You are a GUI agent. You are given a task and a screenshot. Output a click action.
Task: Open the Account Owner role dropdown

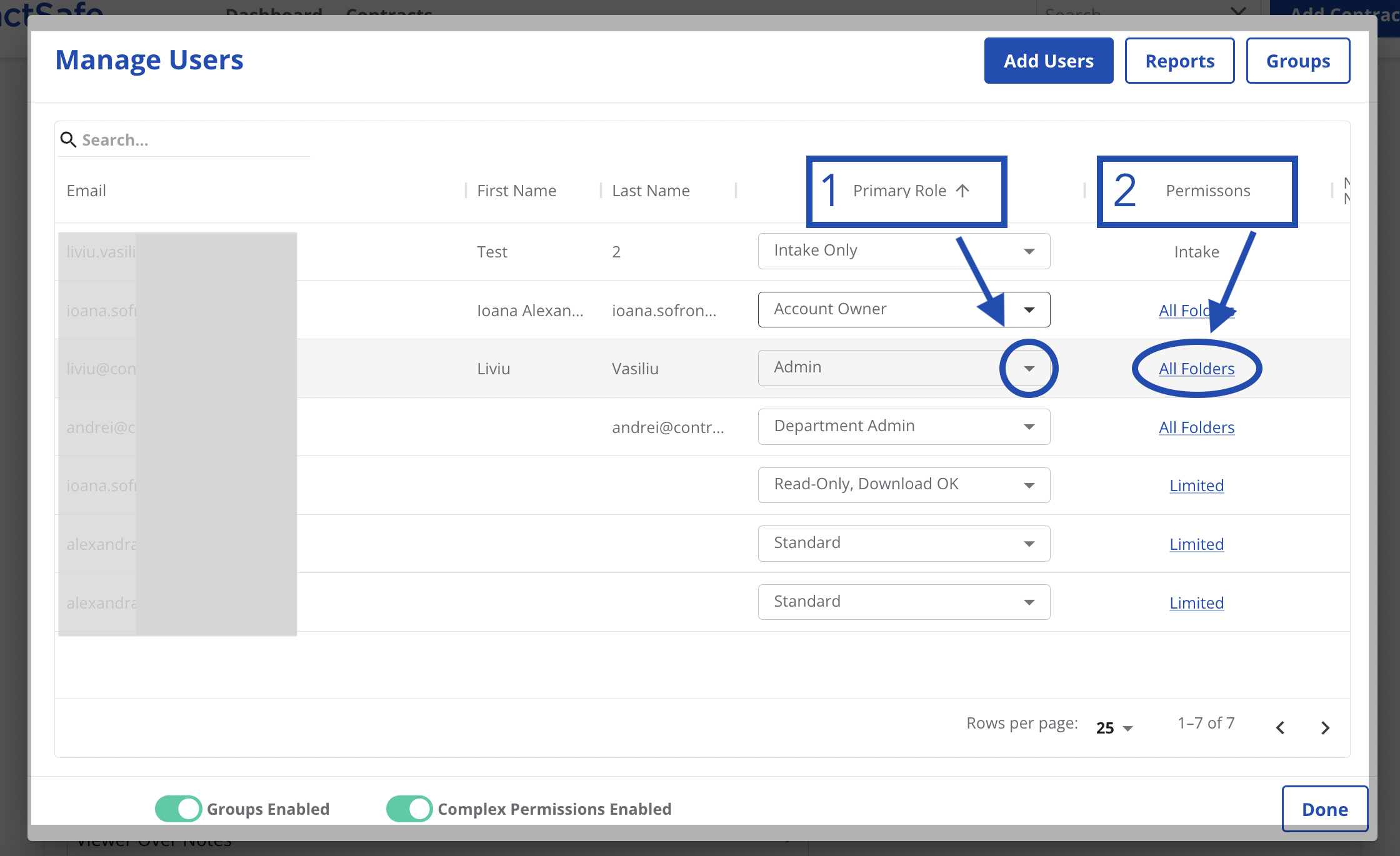click(x=904, y=309)
